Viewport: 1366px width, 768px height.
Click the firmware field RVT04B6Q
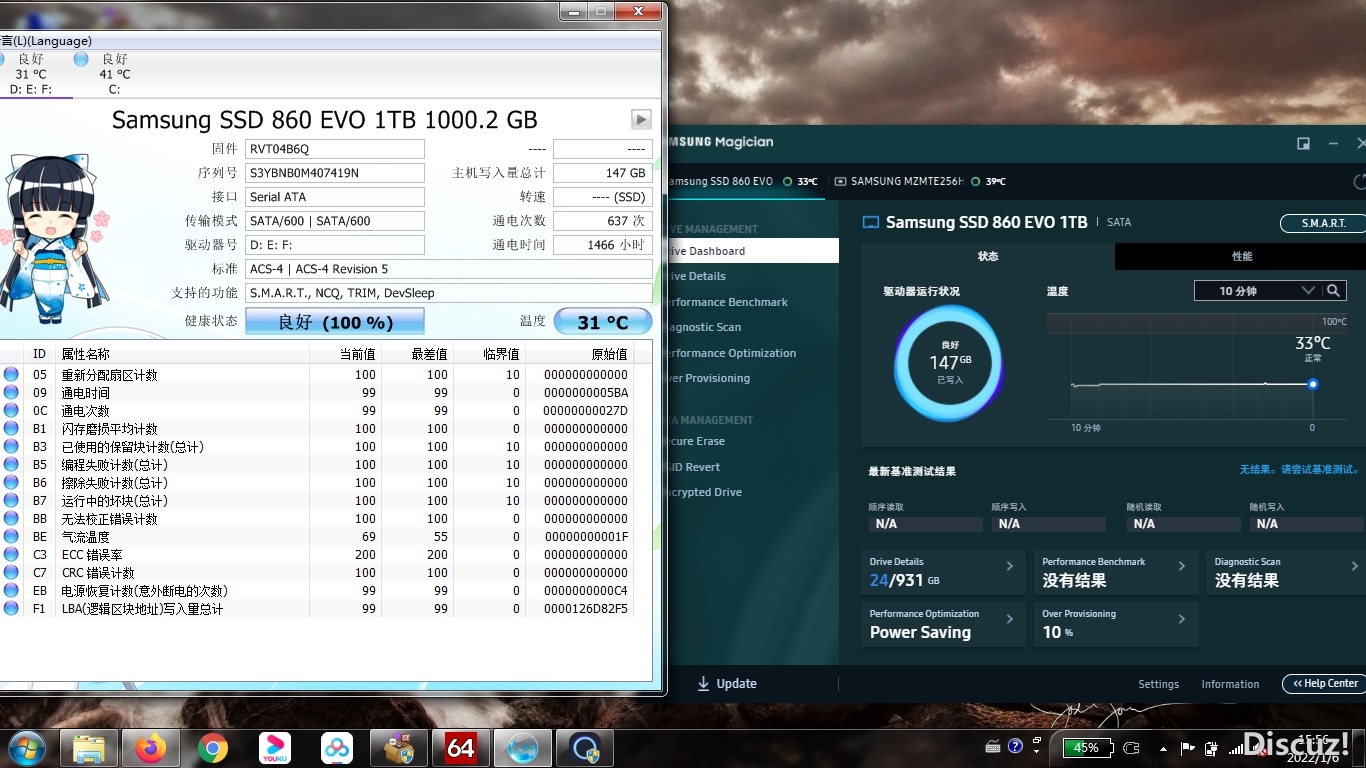tap(335, 149)
